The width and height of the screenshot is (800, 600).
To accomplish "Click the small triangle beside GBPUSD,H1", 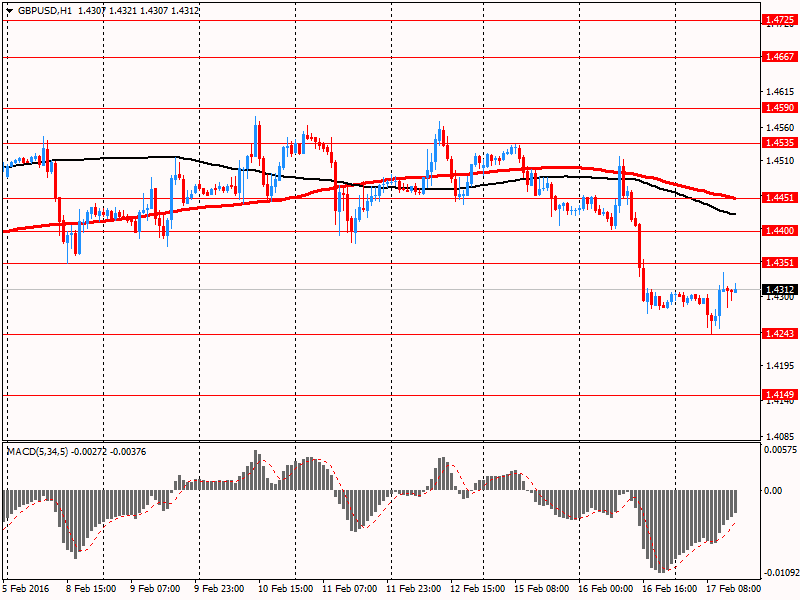I will pos(9,10).
